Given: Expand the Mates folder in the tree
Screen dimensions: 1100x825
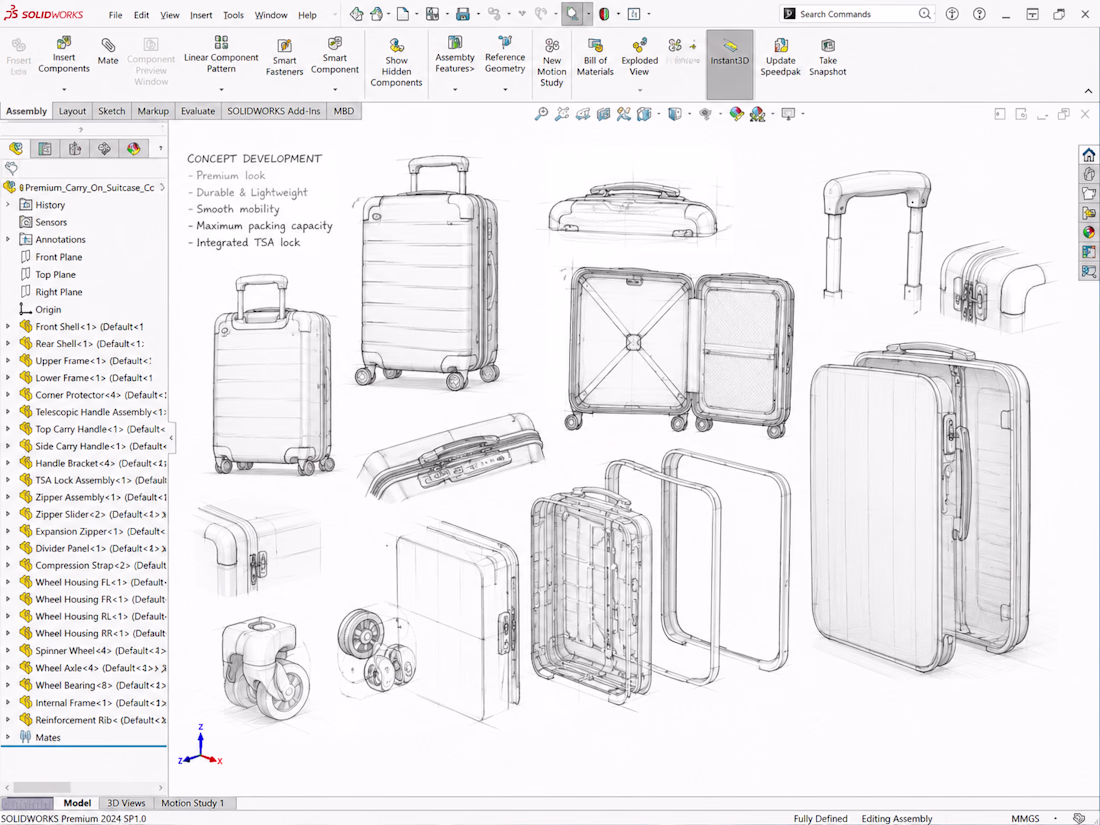Looking at the screenshot, I should click(8, 737).
